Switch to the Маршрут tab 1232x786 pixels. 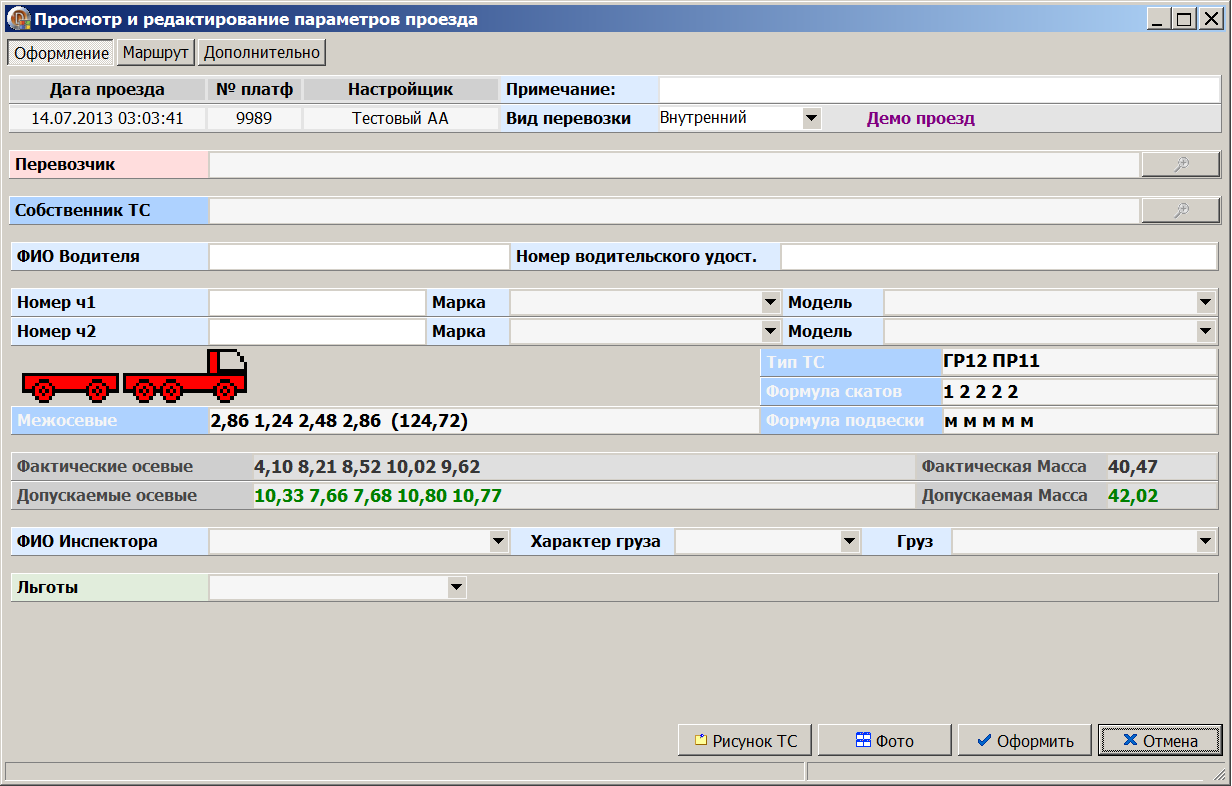click(155, 53)
